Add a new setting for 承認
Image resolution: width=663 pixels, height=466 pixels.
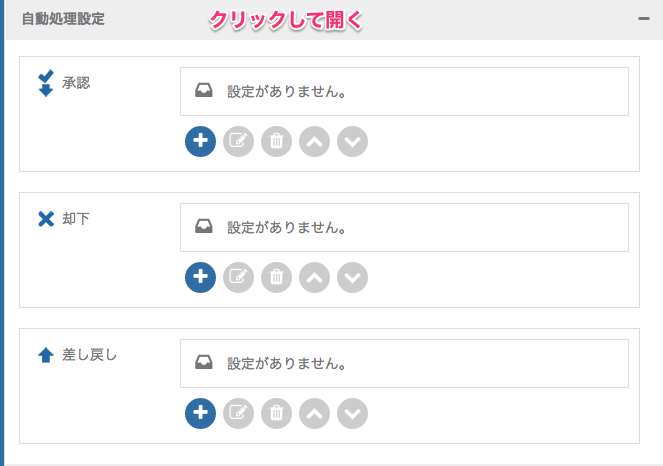200,141
